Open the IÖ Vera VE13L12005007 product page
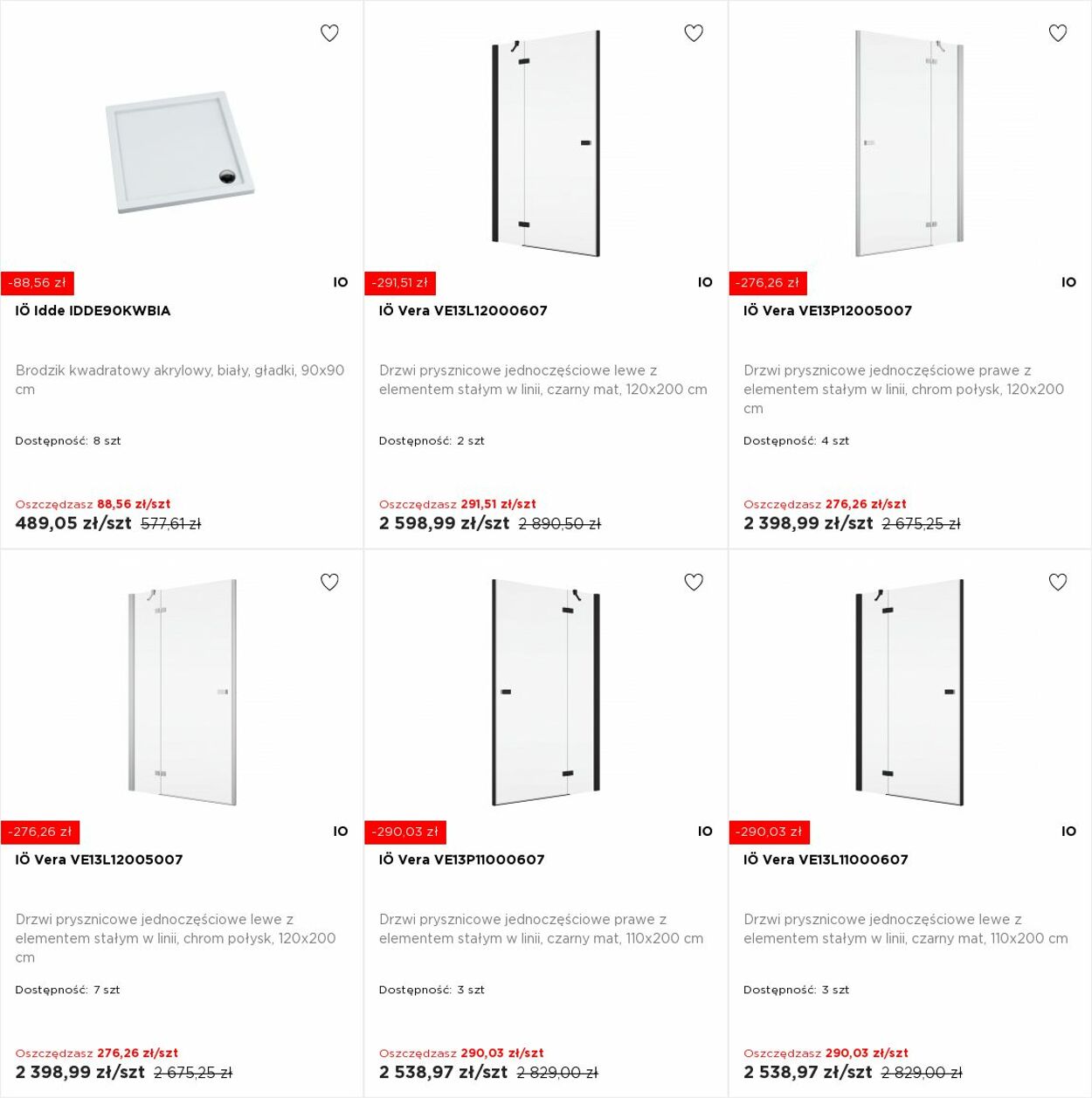Screen dimensions: 1092x1098 pos(99,860)
